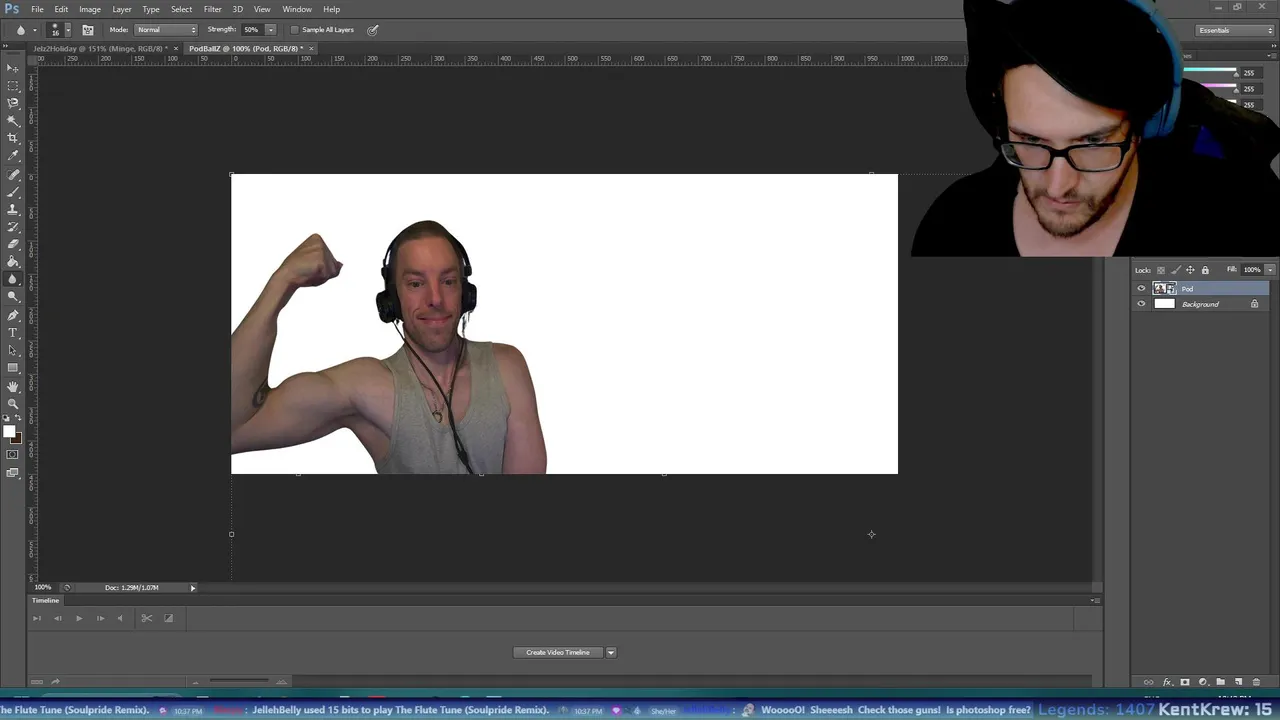Screen dimensions: 1280x720
Task: Toggle lock image pixels
Action: pyautogui.click(x=1176, y=270)
